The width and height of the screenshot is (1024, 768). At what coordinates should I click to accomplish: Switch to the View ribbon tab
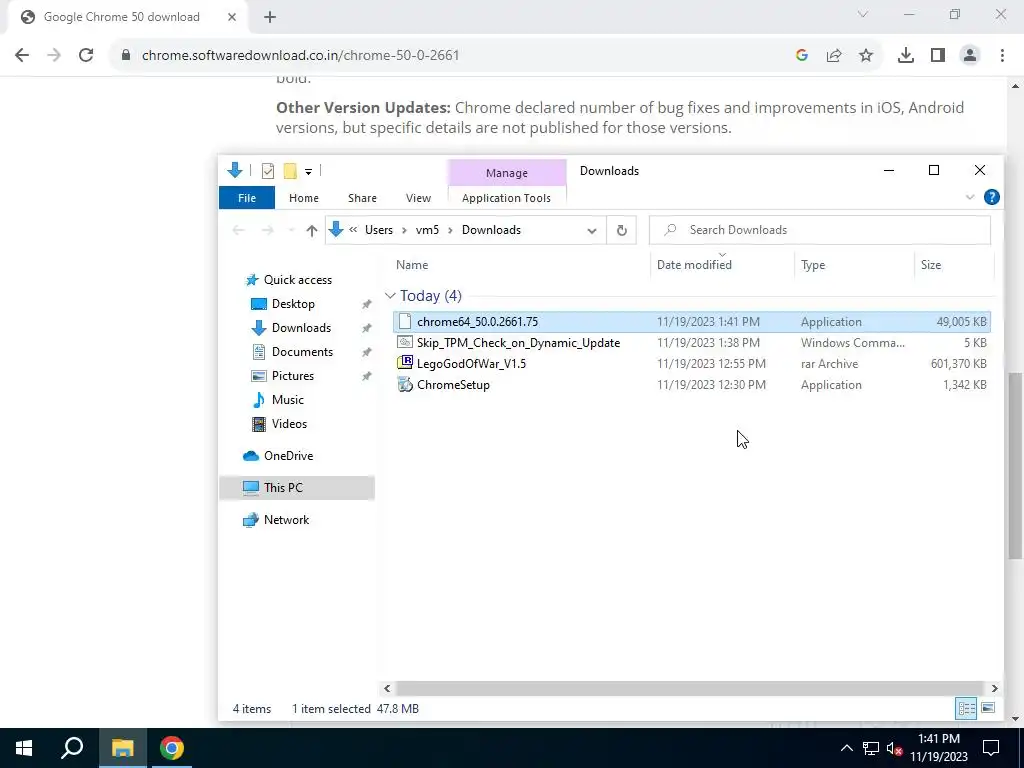click(x=418, y=198)
